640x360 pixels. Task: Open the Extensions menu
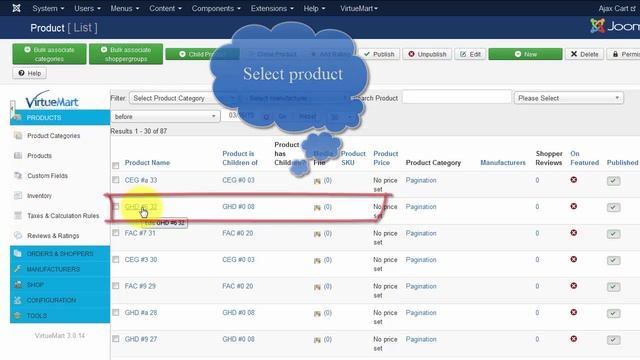click(x=272, y=8)
